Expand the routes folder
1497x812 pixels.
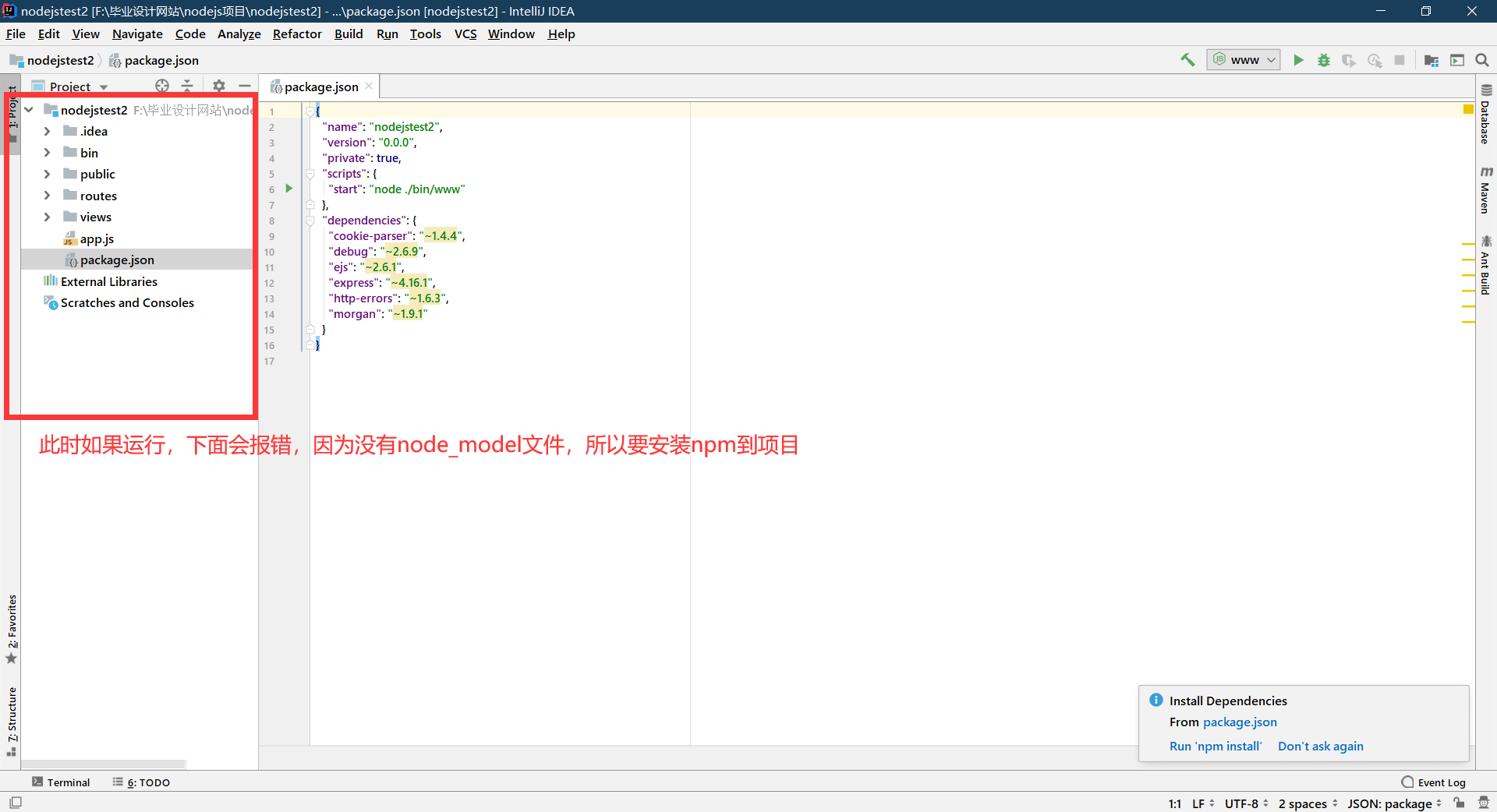pos(48,196)
